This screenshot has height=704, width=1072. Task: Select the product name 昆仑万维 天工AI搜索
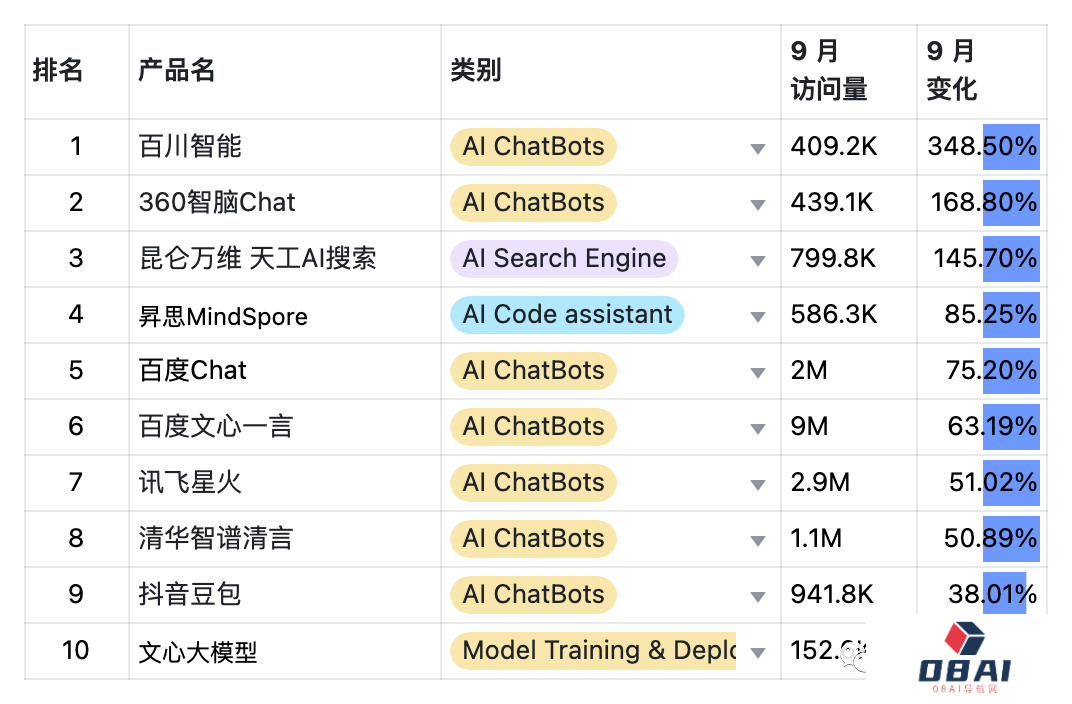(258, 258)
